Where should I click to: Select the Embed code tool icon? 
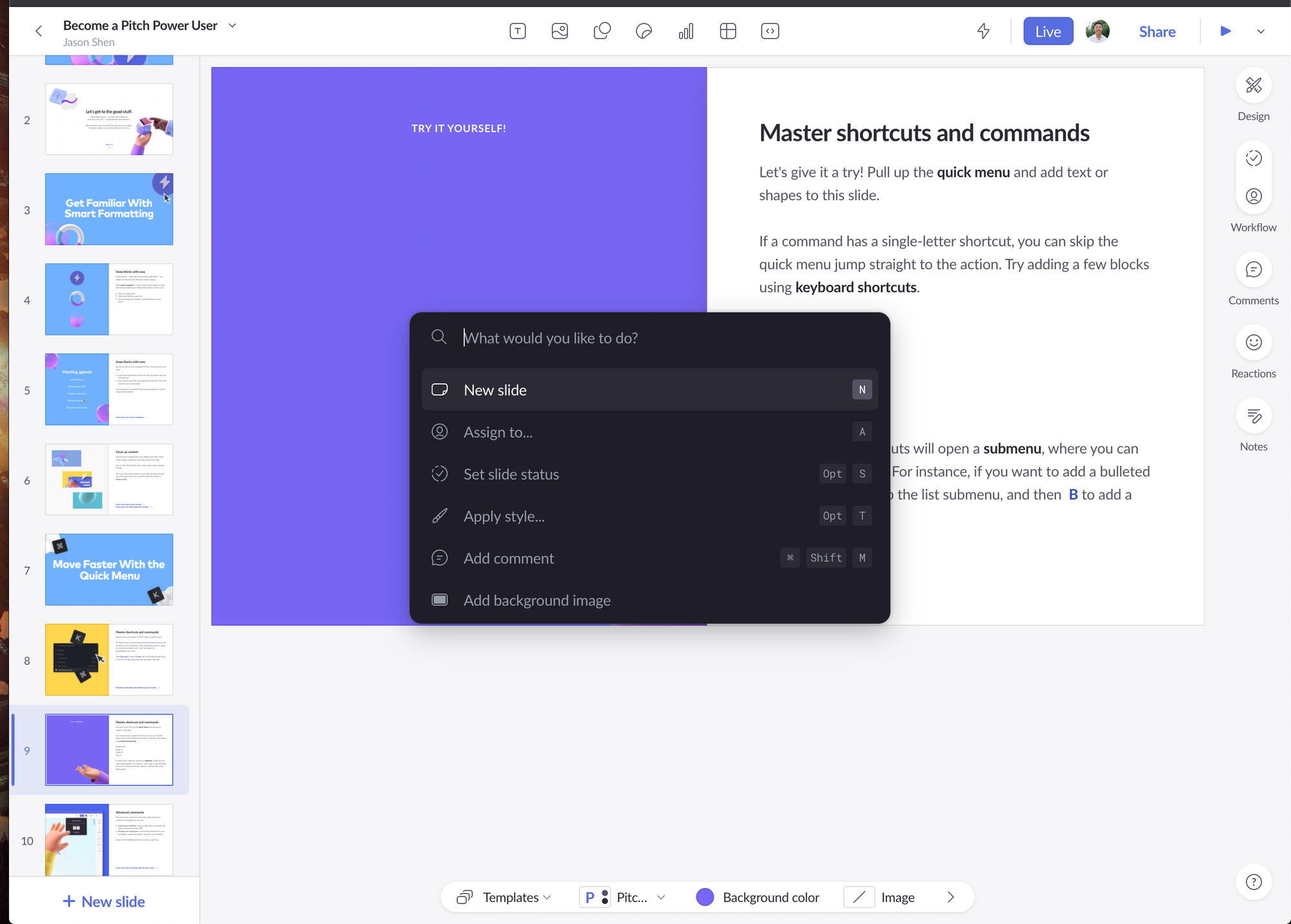click(769, 31)
